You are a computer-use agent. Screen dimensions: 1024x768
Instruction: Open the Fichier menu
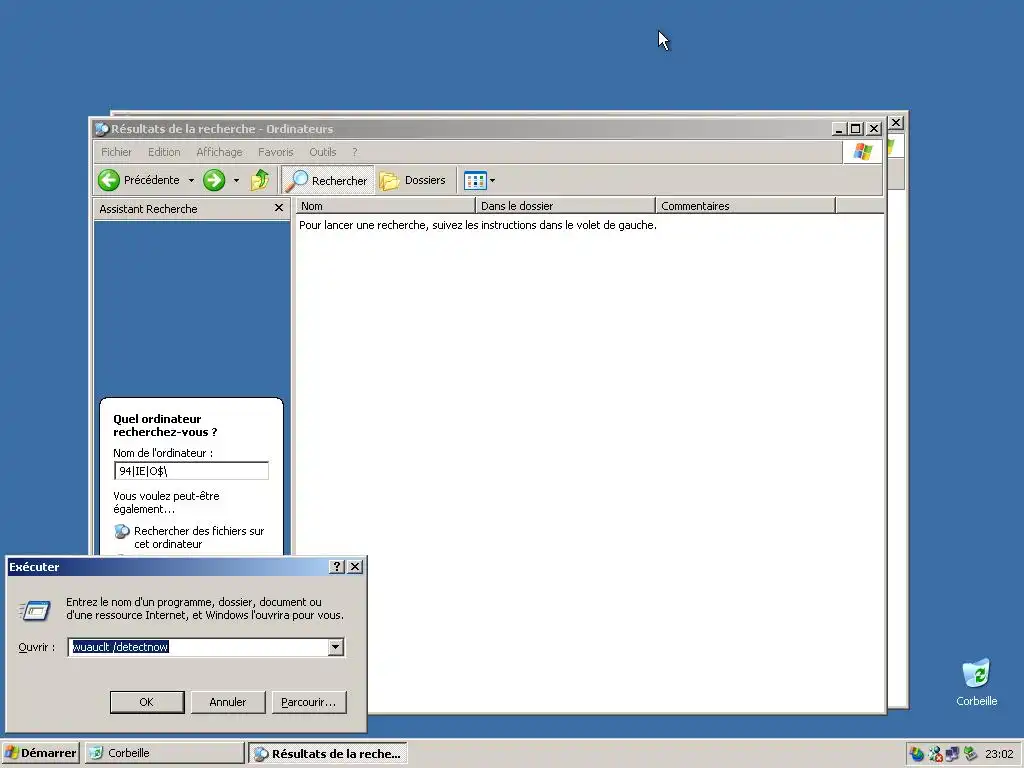tap(116, 152)
